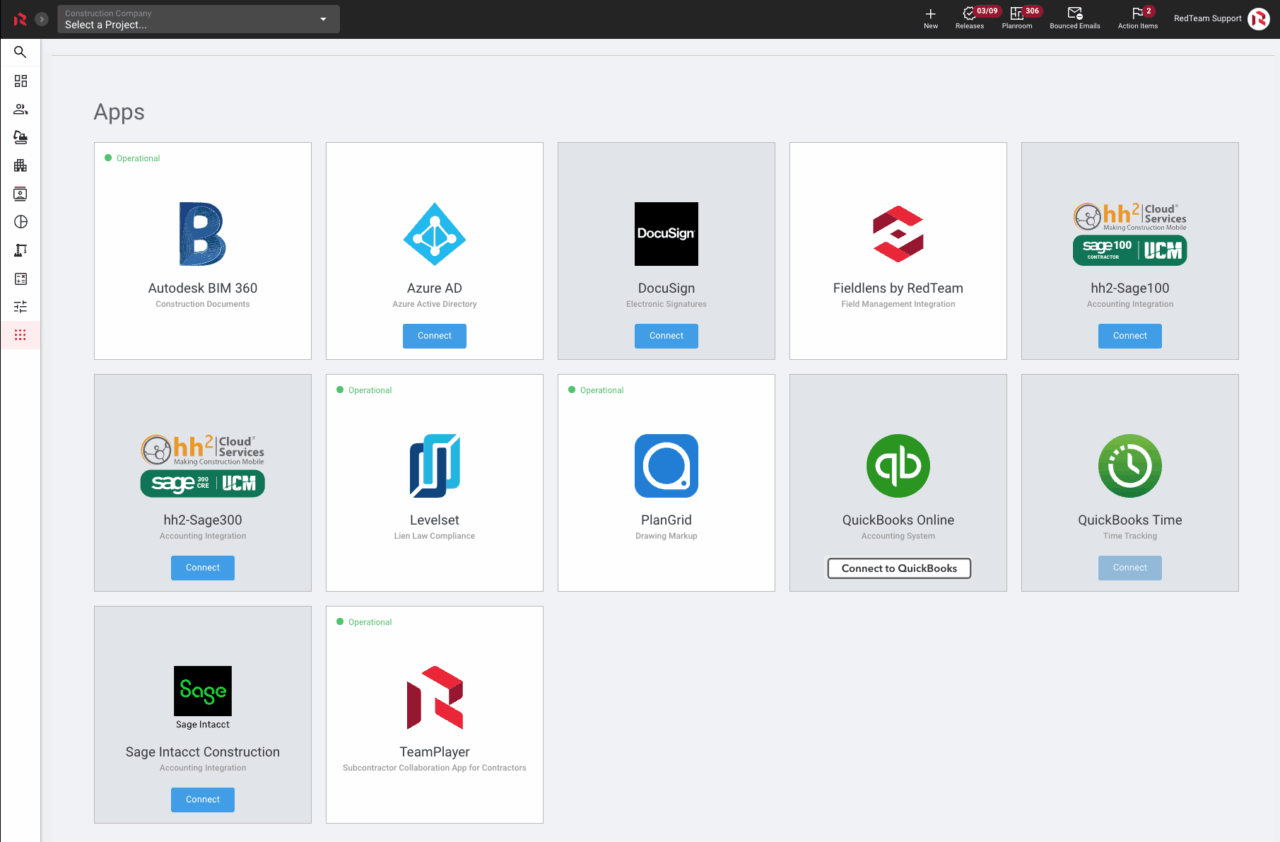The height and width of the screenshot is (842, 1280).
Task: Open the crane icon in sidebar
Action: (x=20, y=250)
